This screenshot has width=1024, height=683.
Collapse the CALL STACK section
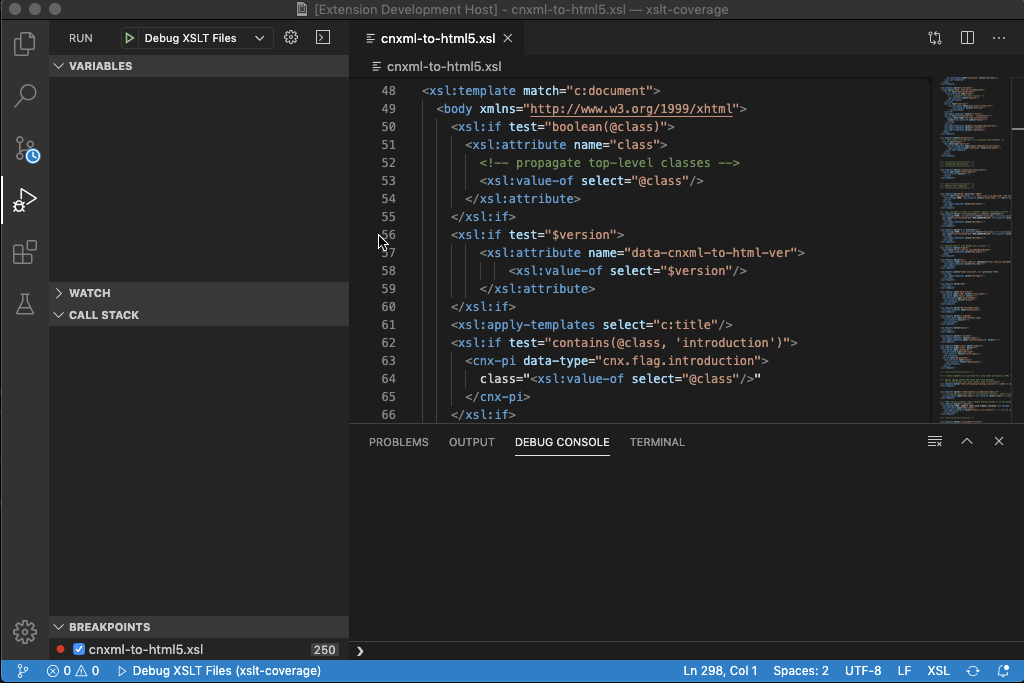click(x=59, y=315)
